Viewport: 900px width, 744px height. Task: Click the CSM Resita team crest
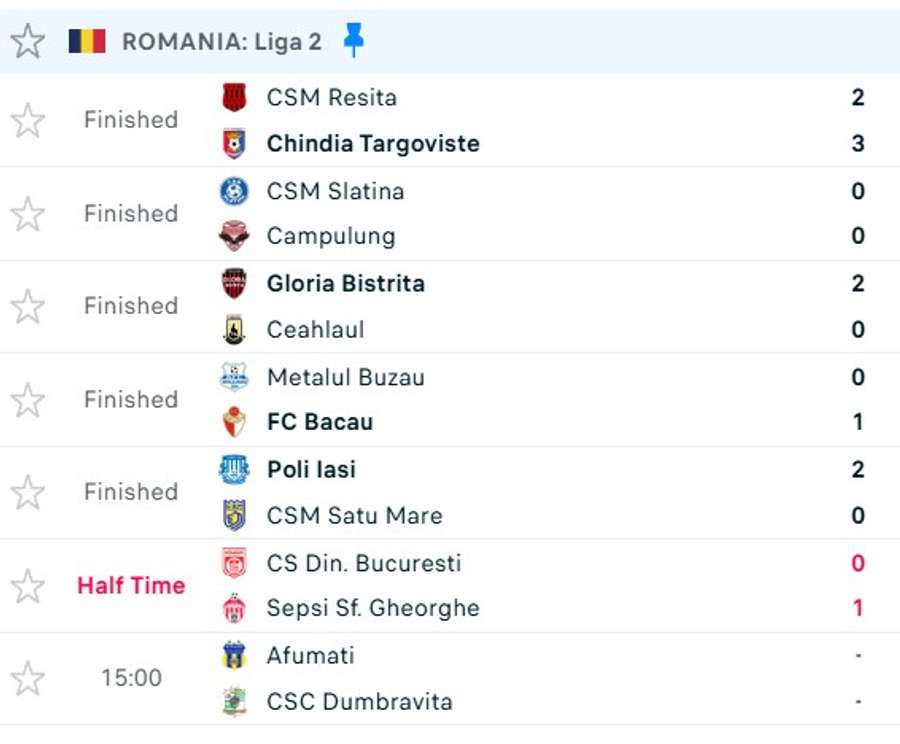click(x=234, y=98)
